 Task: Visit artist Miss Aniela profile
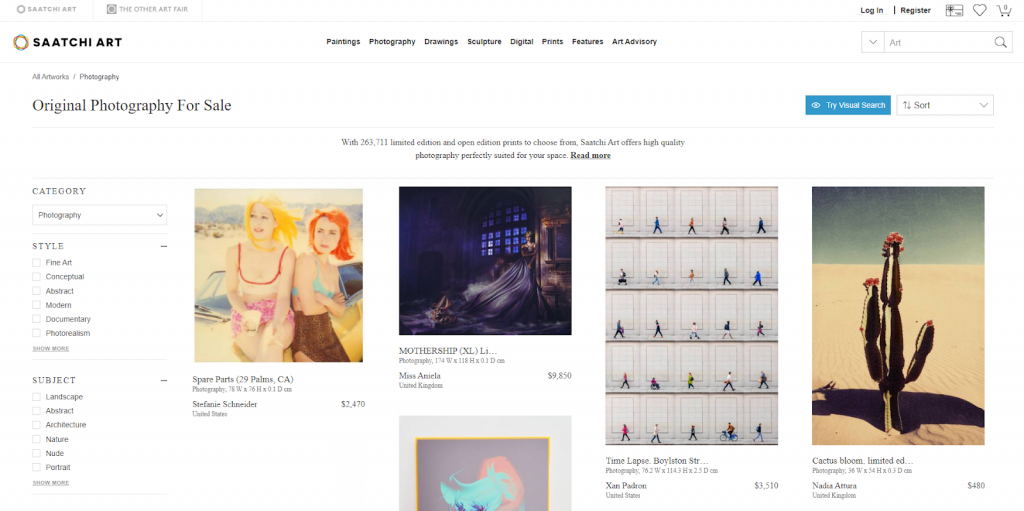pyautogui.click(x=420, y=376)
